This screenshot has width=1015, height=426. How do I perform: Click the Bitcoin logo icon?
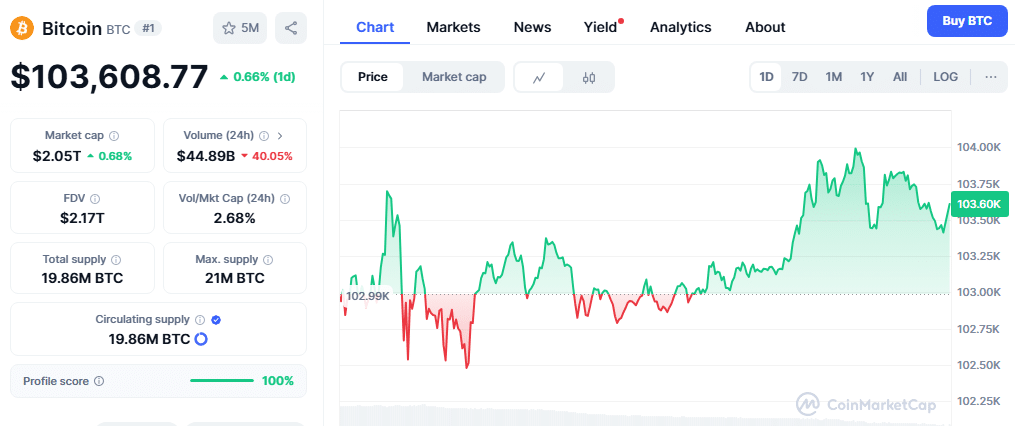tap(22, 28)
